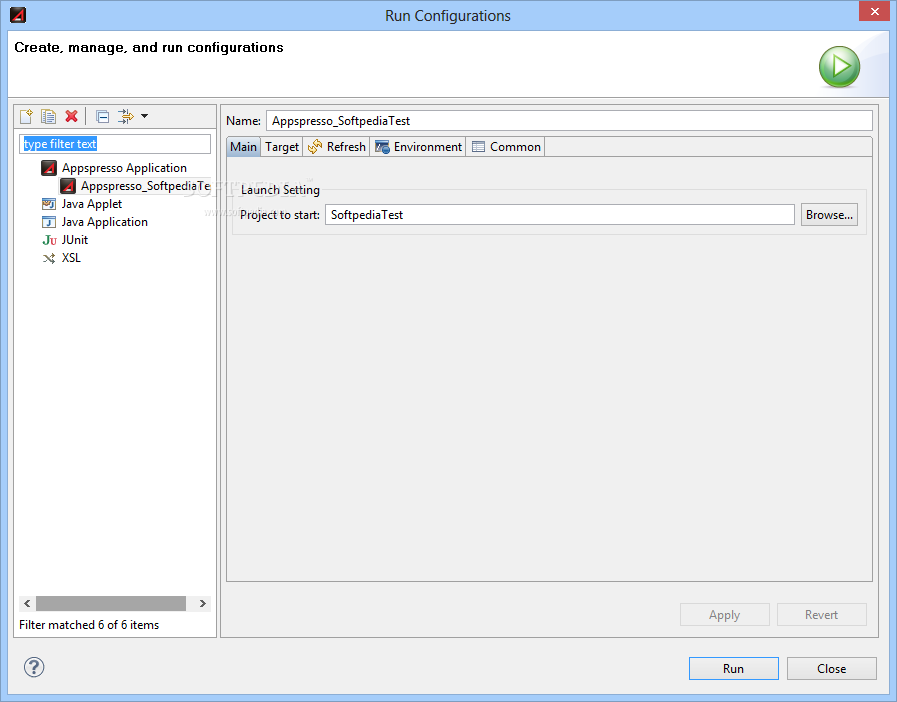Screen dimensions: 897x702
Task: Collapse all configuration tree items
Action: coord(102,117)
